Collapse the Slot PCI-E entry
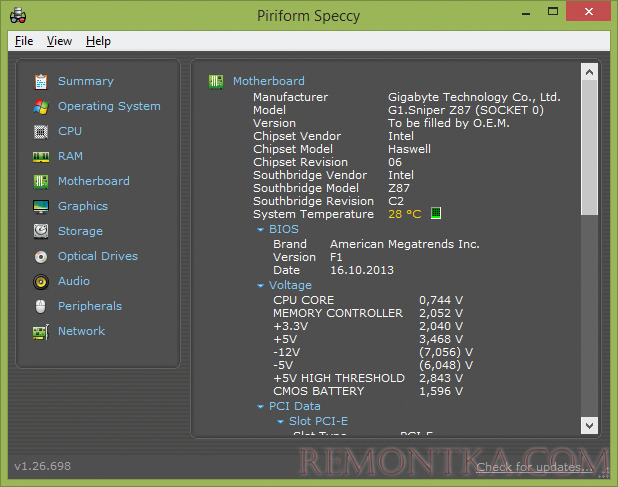Image resolution: width=618 pixels, height=487 pixels. (x=280, y=422)
